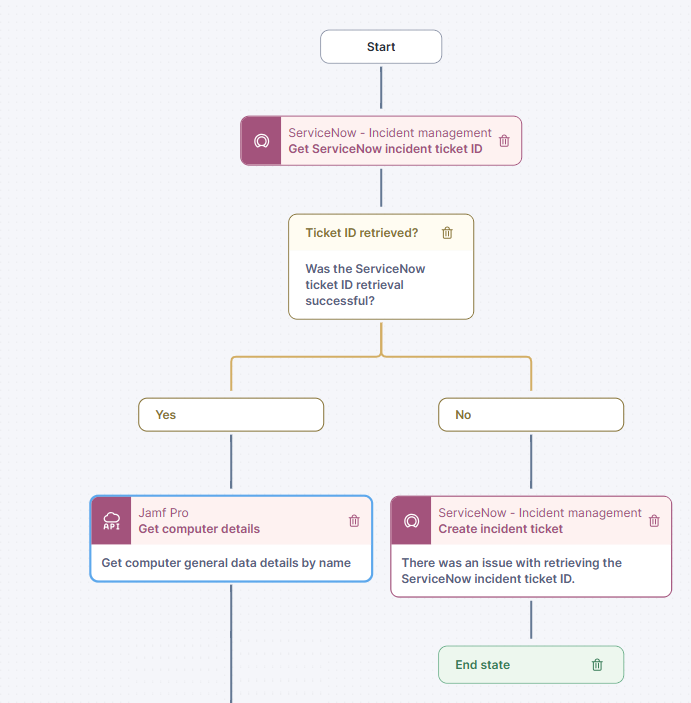
Task: Click the ServiceNow icon on Create incident ticket
Action: pos(411,521)
